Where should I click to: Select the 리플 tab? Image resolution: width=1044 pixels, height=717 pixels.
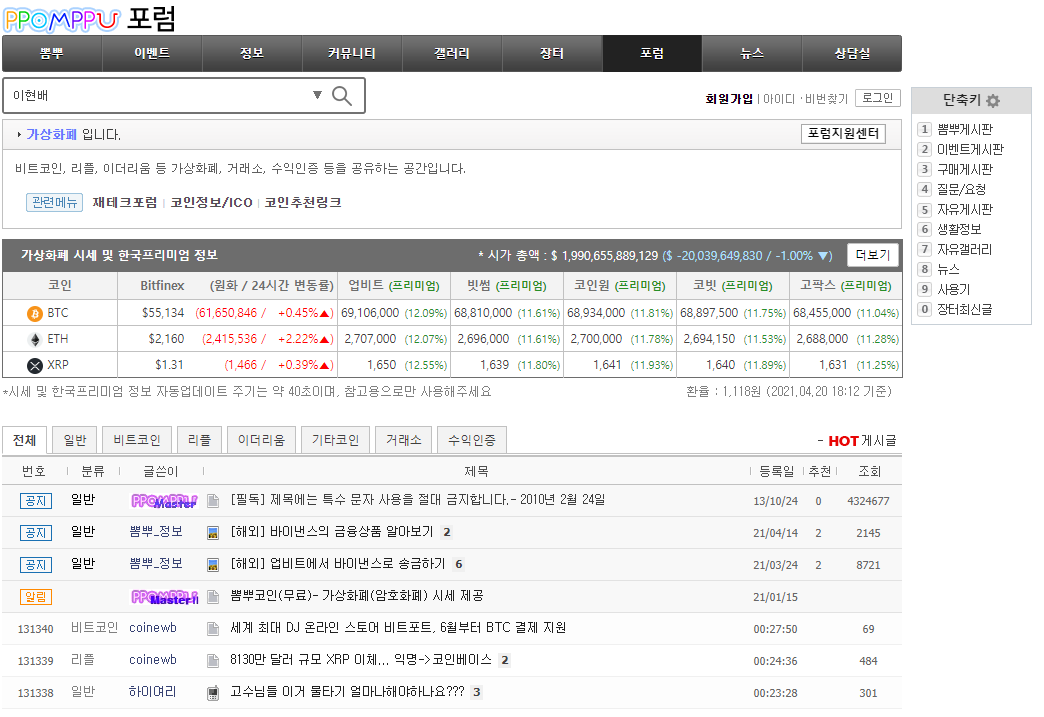pyautogui.click(x=199, y=440)
